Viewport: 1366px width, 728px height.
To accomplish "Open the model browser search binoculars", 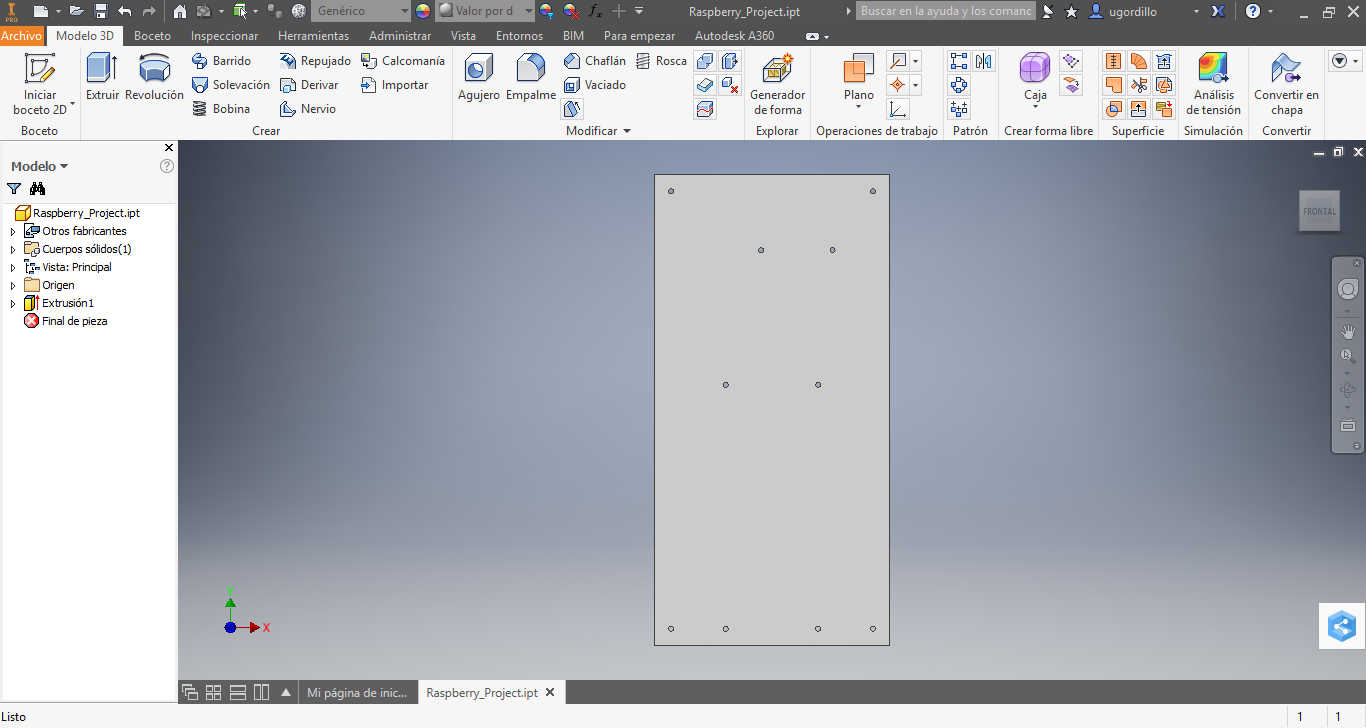I will [38, 188].
